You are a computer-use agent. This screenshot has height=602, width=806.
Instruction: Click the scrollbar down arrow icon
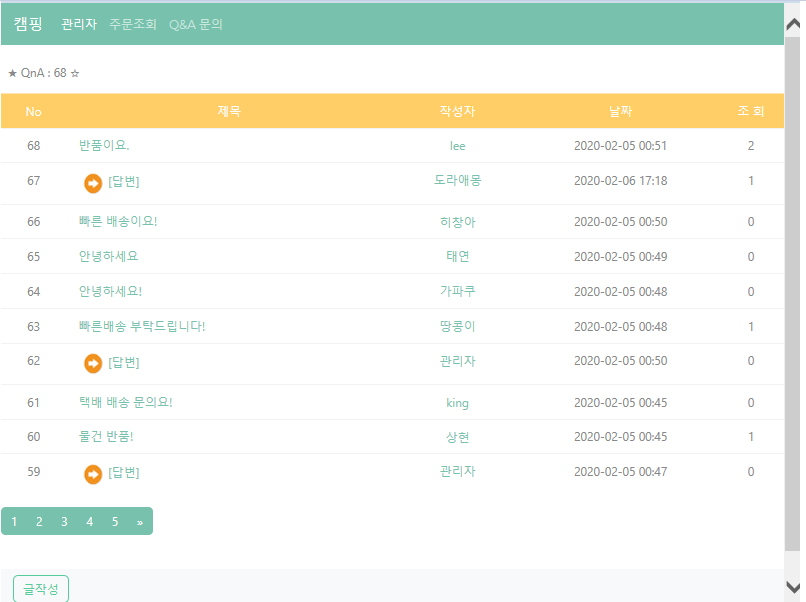(x=795, y=590)
